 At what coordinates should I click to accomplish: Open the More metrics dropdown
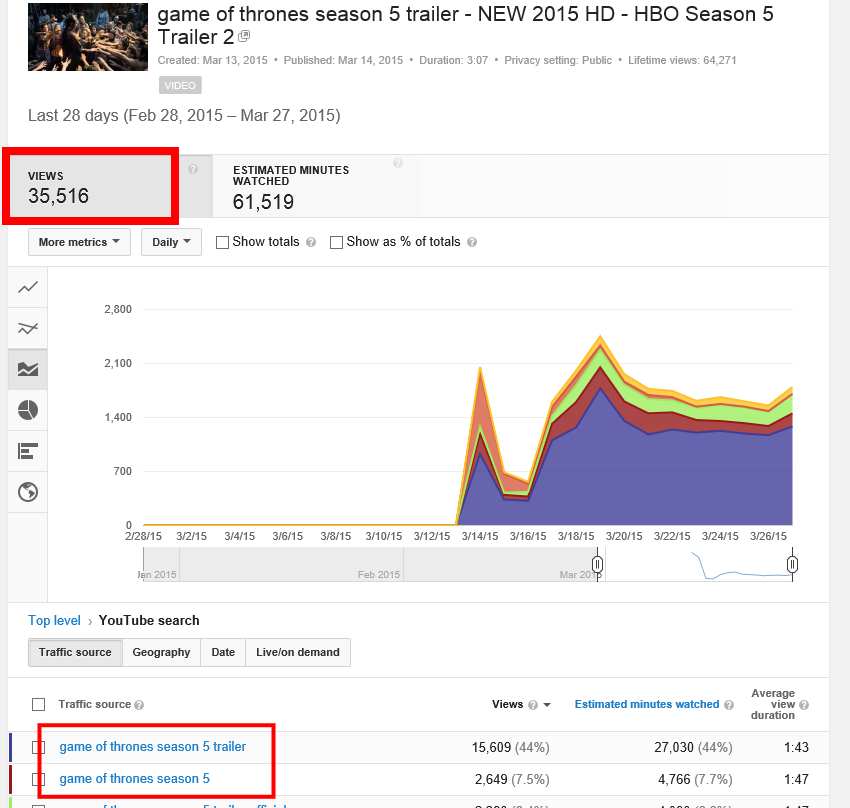79,242
